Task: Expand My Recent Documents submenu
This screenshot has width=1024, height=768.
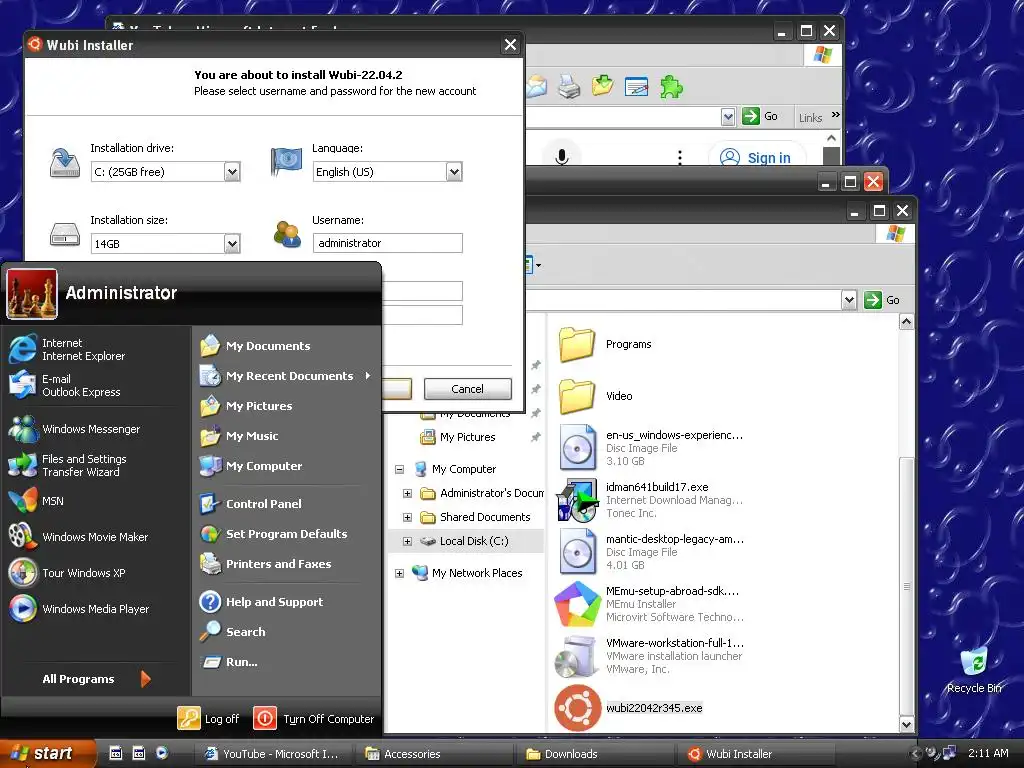Action: click(x=285, y=376)
